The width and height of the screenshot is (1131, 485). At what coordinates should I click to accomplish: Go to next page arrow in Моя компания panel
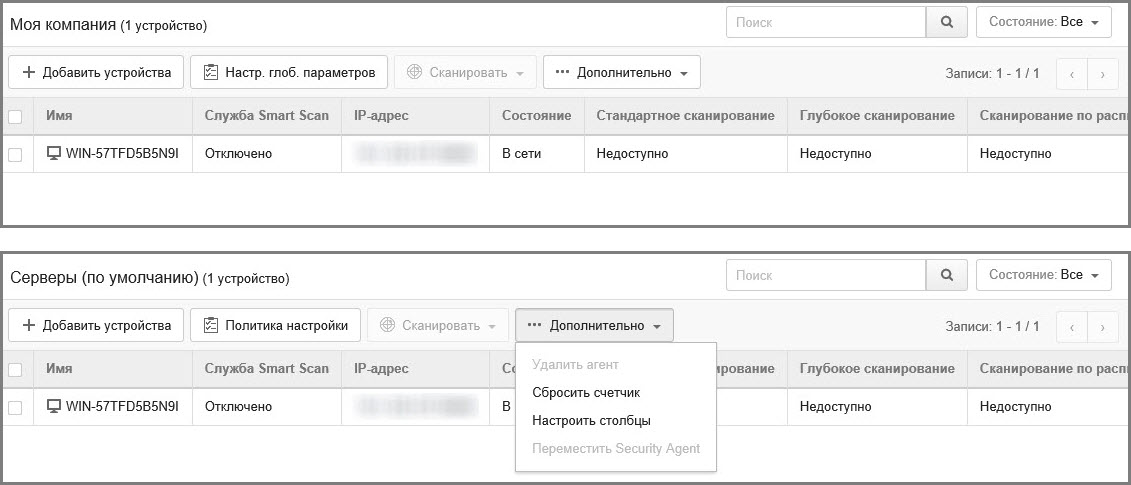click(x=1102, y=73)
